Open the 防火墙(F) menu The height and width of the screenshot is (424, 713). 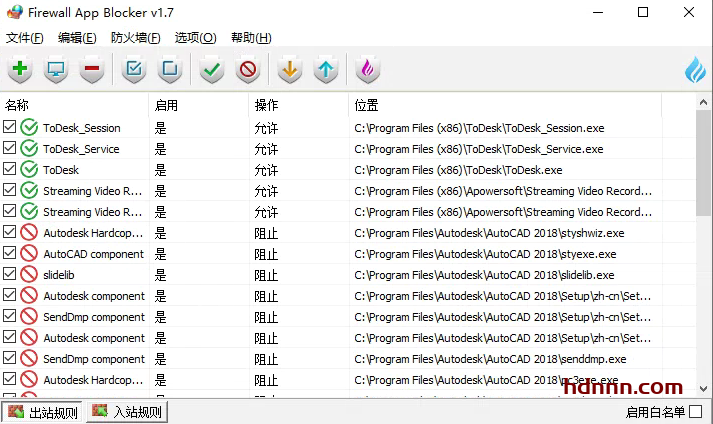click(136, 38)
